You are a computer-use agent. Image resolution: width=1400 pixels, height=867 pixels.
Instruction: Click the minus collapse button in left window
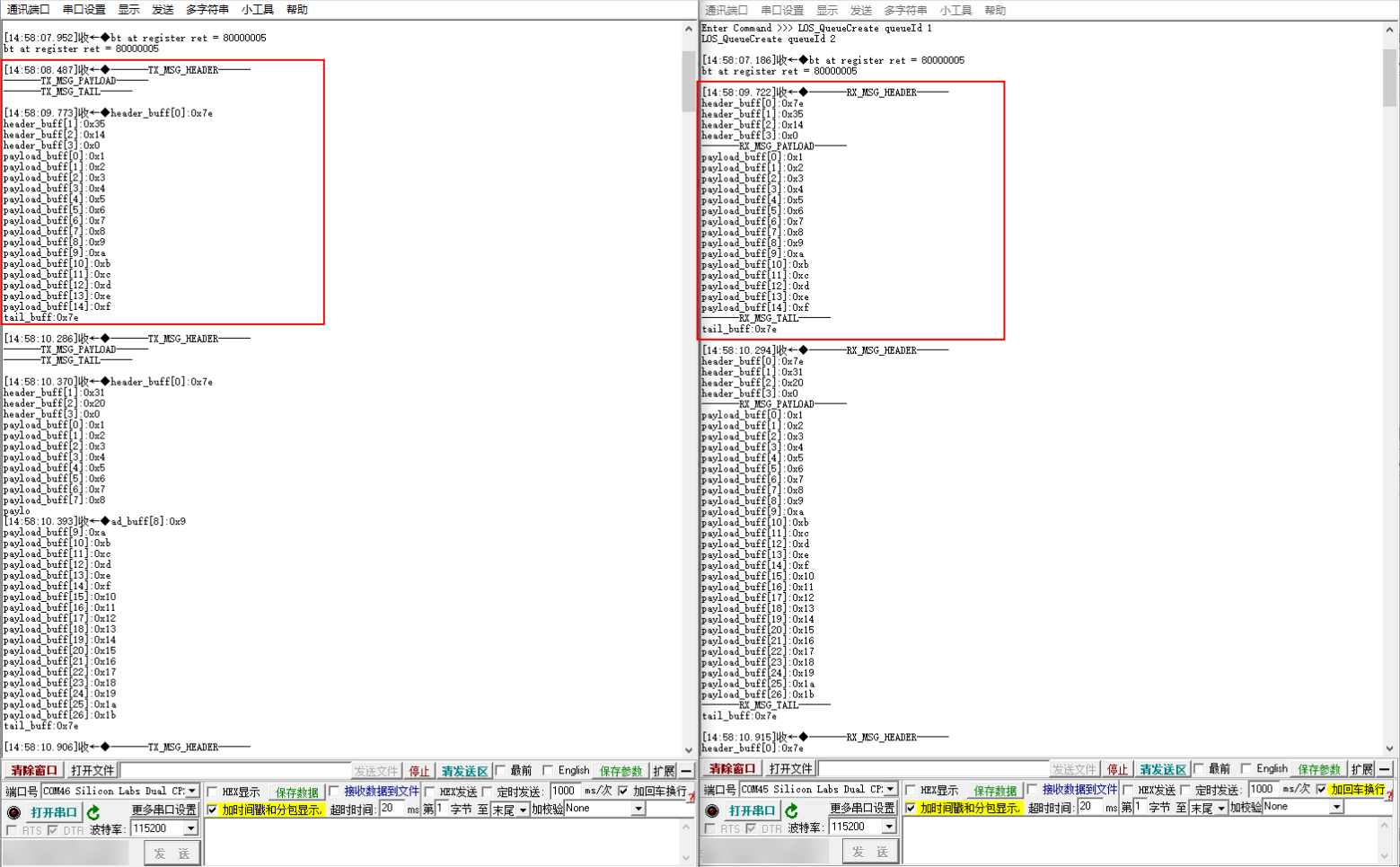[x=687, y=771]
